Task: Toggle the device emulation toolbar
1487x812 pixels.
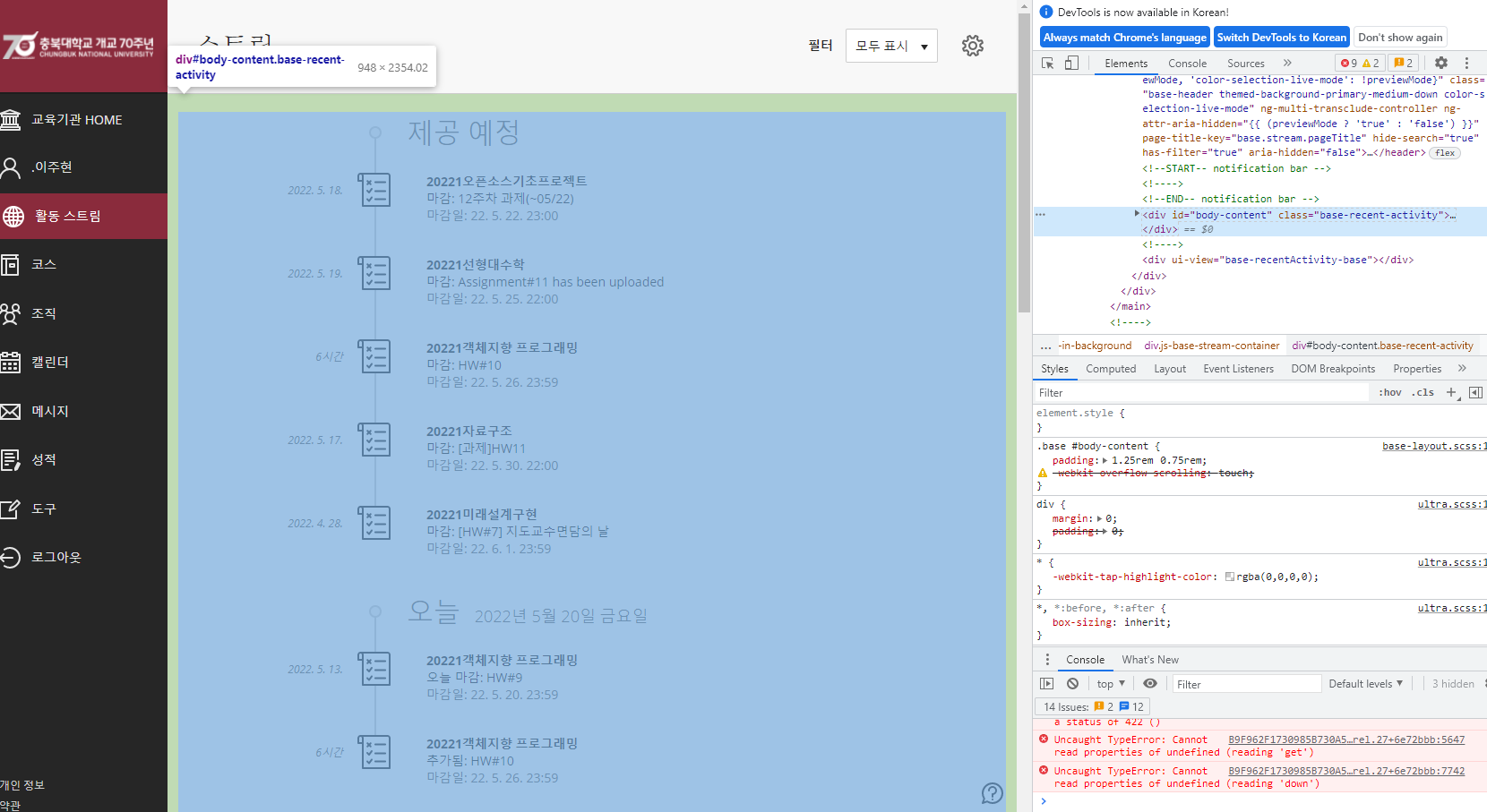Action: tap(1071, 63)
